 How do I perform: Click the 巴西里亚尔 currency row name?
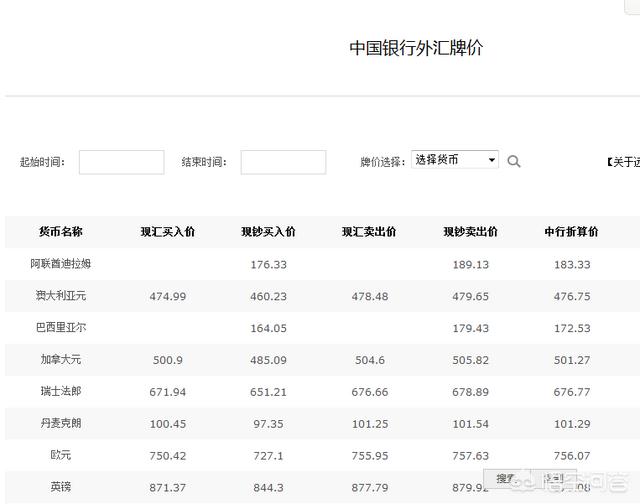coord(61,327)
